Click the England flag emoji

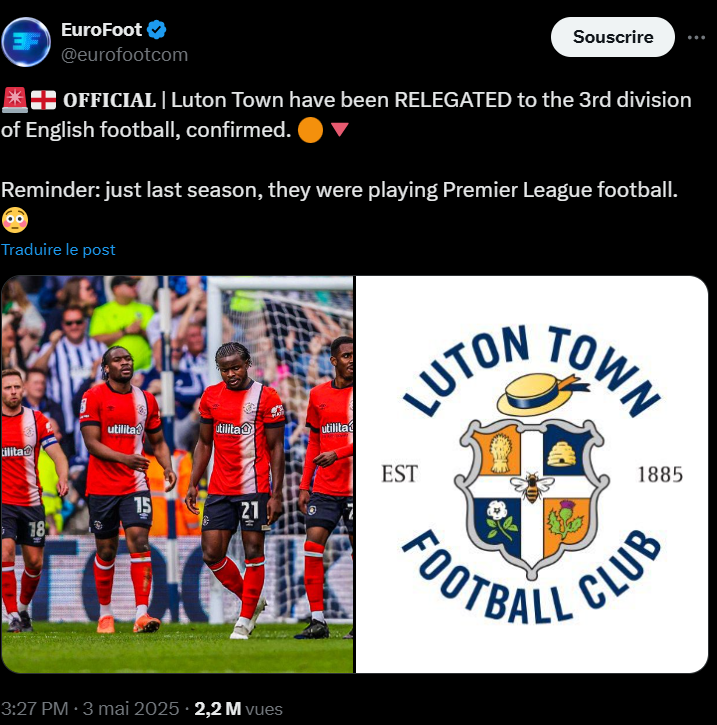coord(43,100)
